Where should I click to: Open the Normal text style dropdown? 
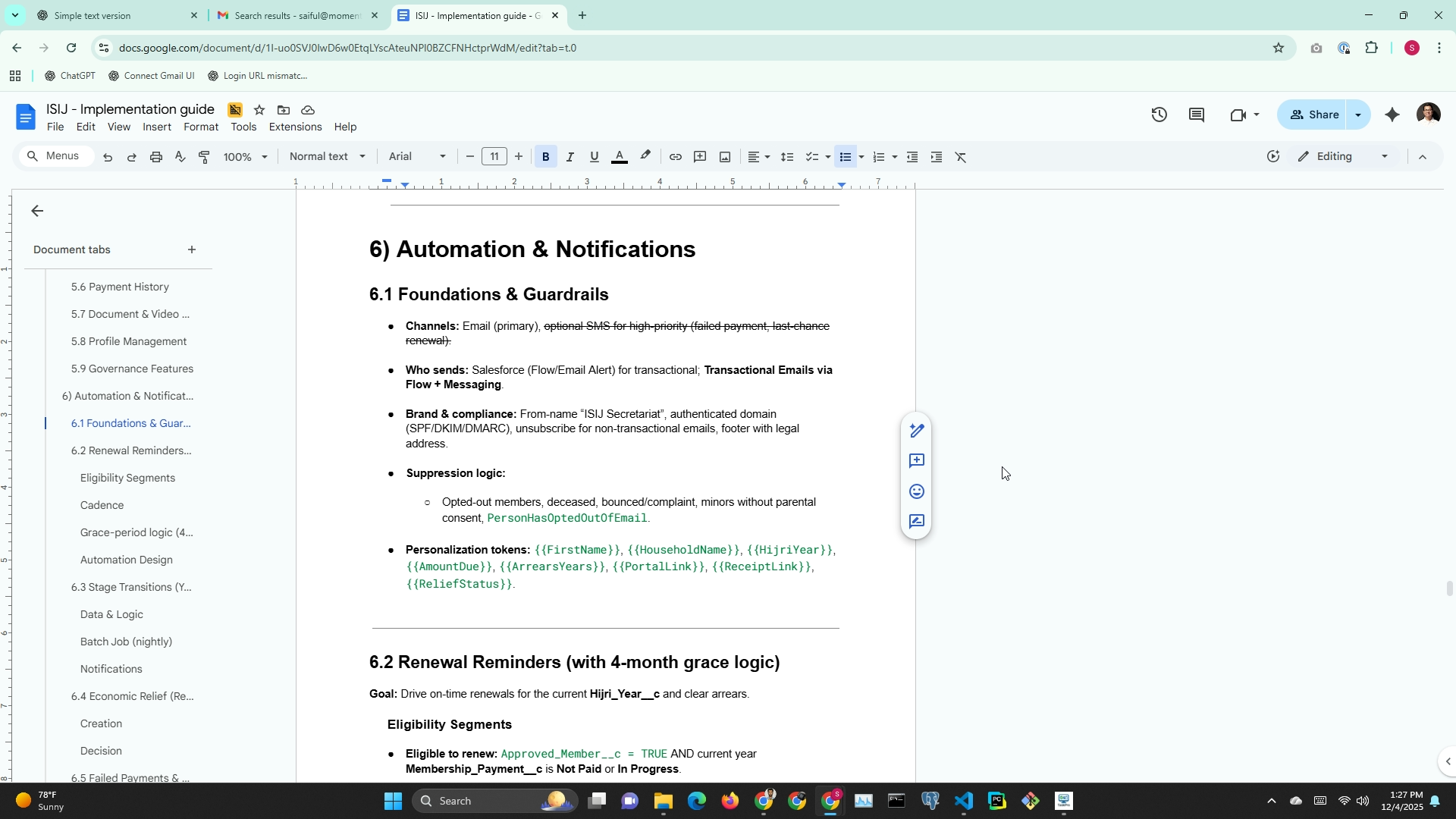[327, 156]
